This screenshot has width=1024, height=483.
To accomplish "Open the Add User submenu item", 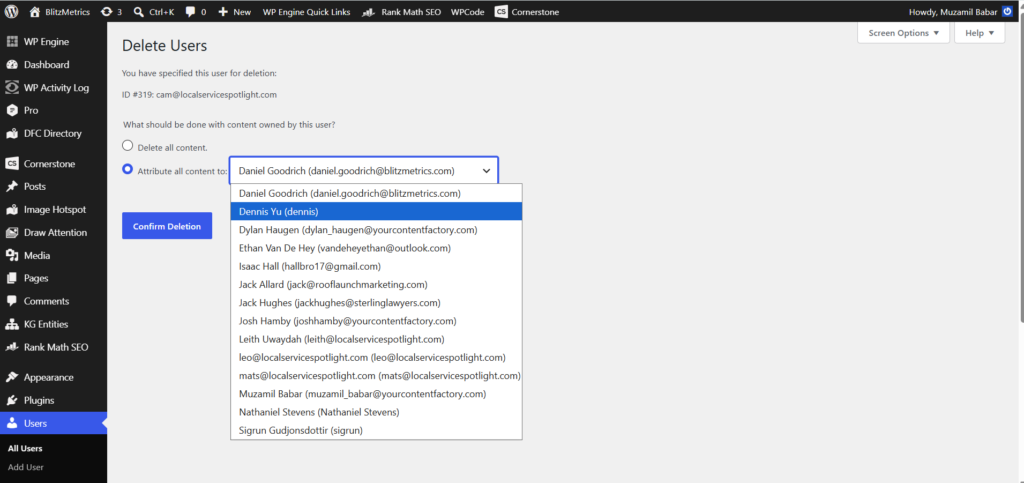I will pyautogui.click(x=25, y=467).
